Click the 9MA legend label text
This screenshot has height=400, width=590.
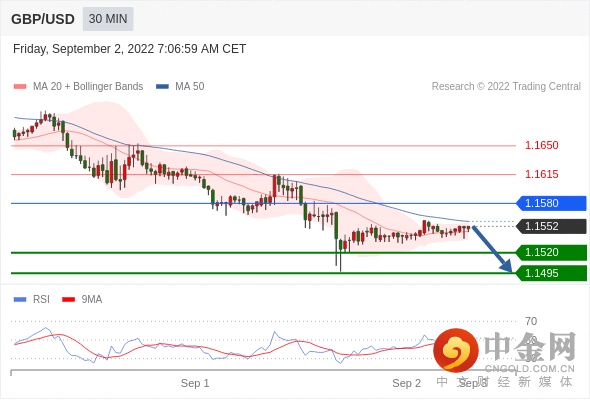pyautogui.click(x=92, y=300)
